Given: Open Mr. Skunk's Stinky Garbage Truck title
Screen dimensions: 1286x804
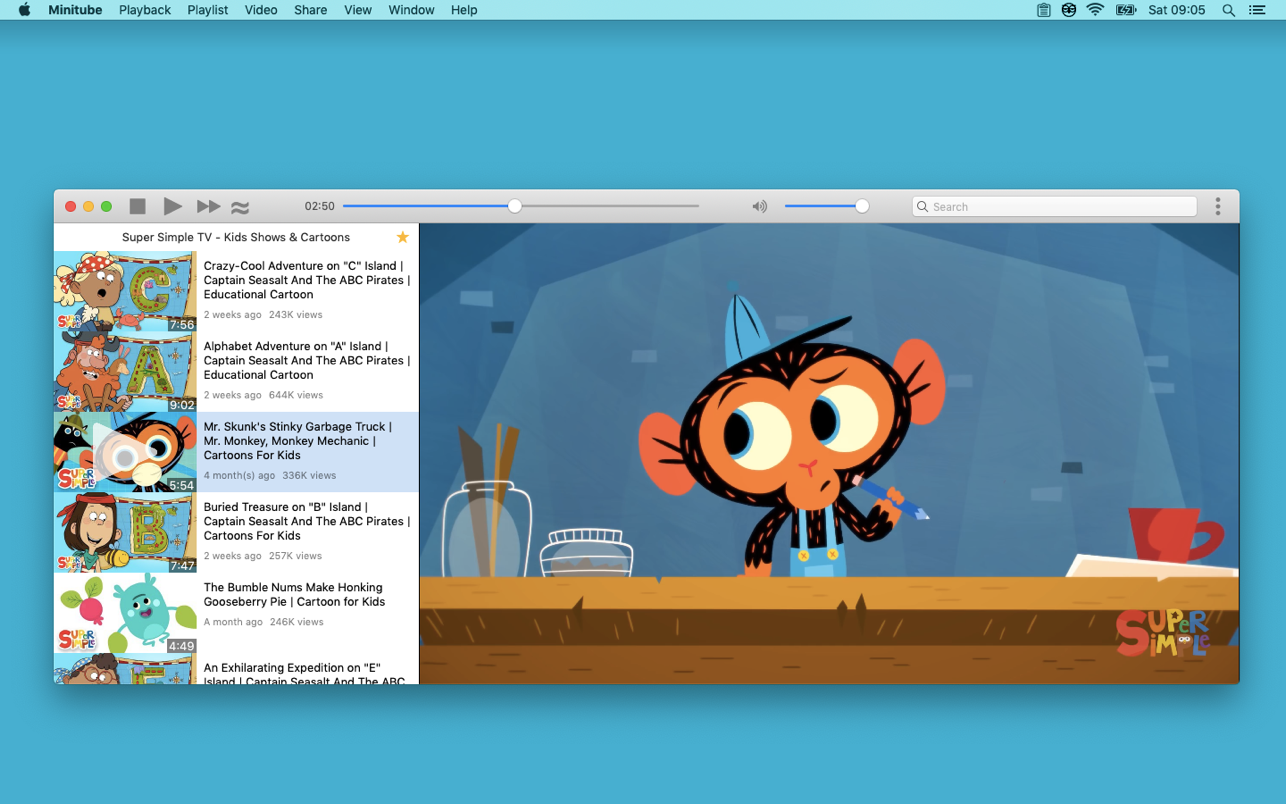Looking at the screenshot, I should pos(297,441).
